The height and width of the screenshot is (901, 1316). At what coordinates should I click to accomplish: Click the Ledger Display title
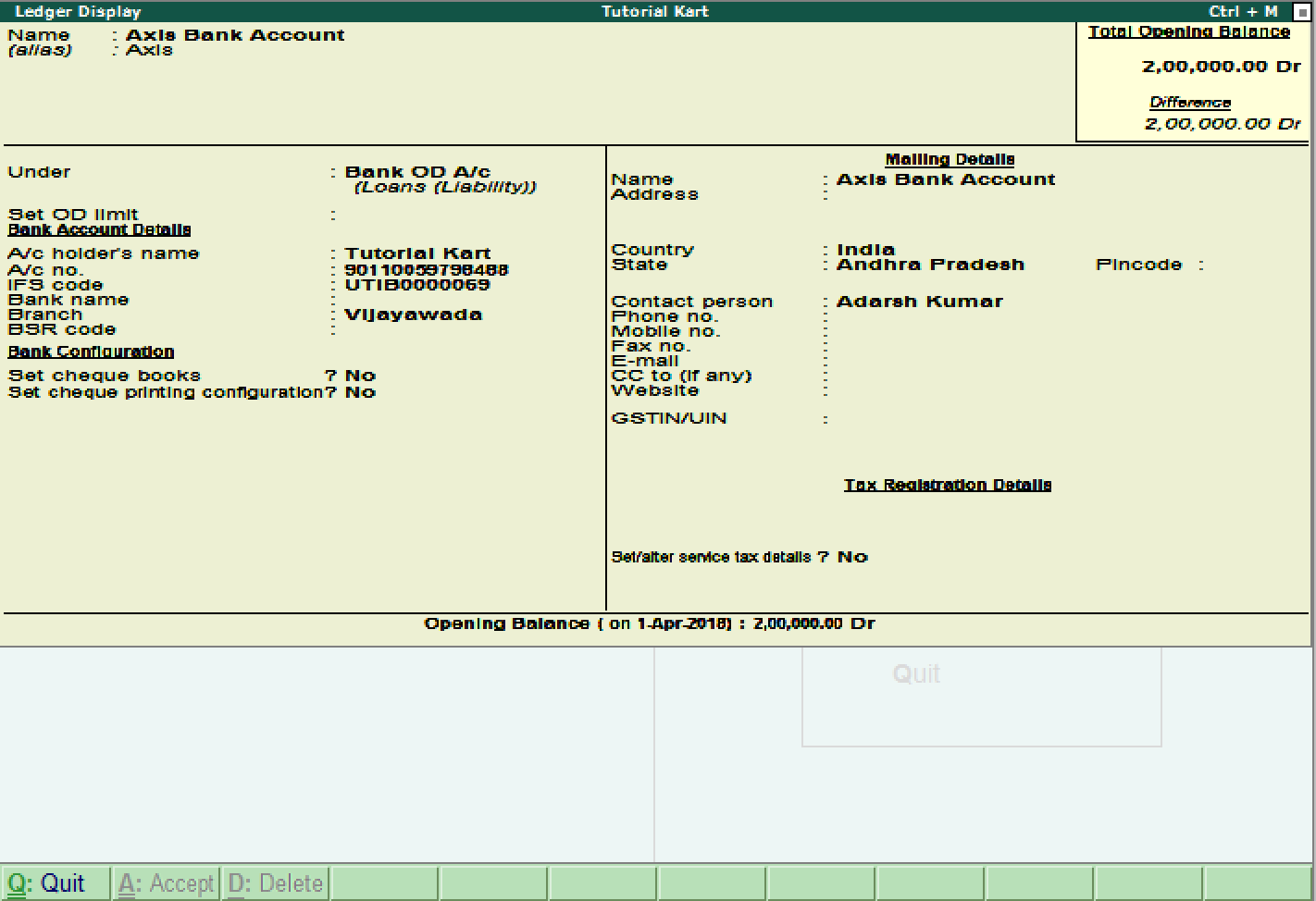[78, 11]
